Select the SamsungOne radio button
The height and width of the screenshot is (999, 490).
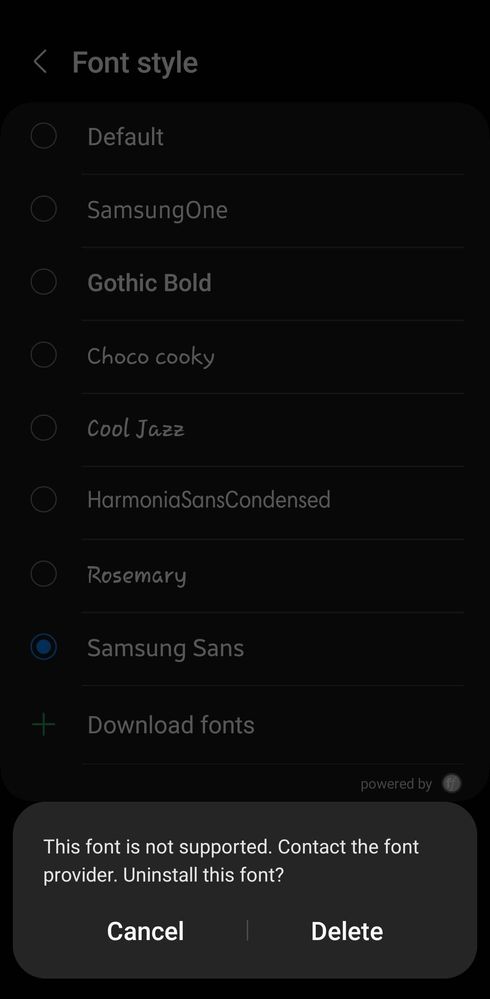tap(43, 209)
